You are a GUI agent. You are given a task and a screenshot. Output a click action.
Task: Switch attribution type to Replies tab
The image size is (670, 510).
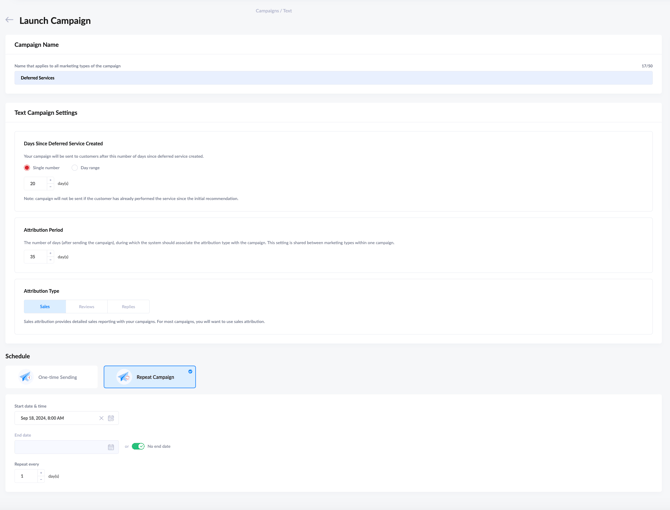coord(128,307)
